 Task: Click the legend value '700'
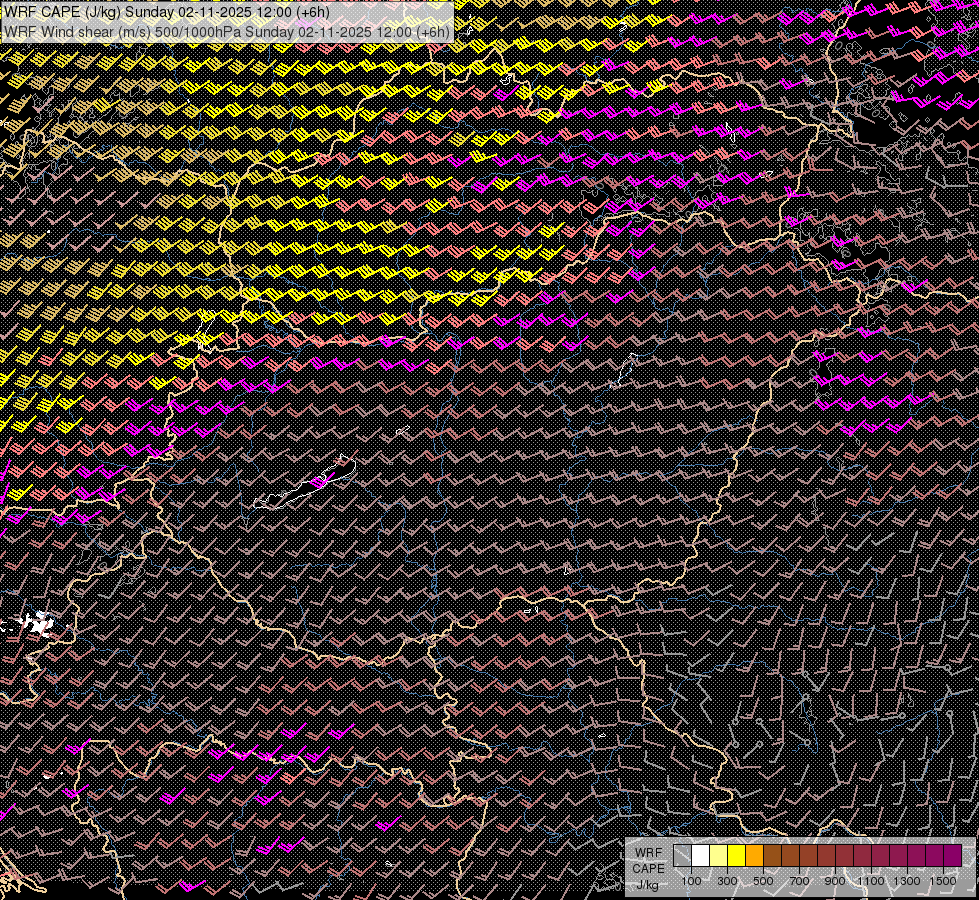(799, 881)
